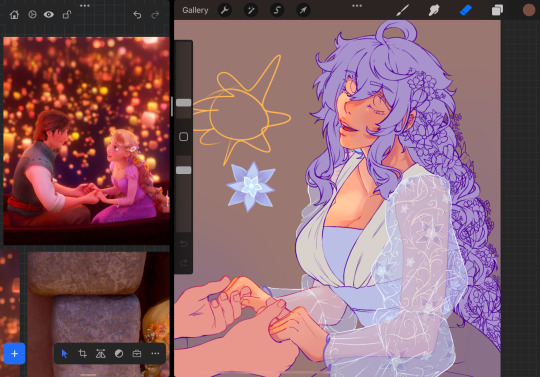Open the half-circle contrast adjustment tool
The width and height of the screenshot is (540, 377).
point(119,353)
